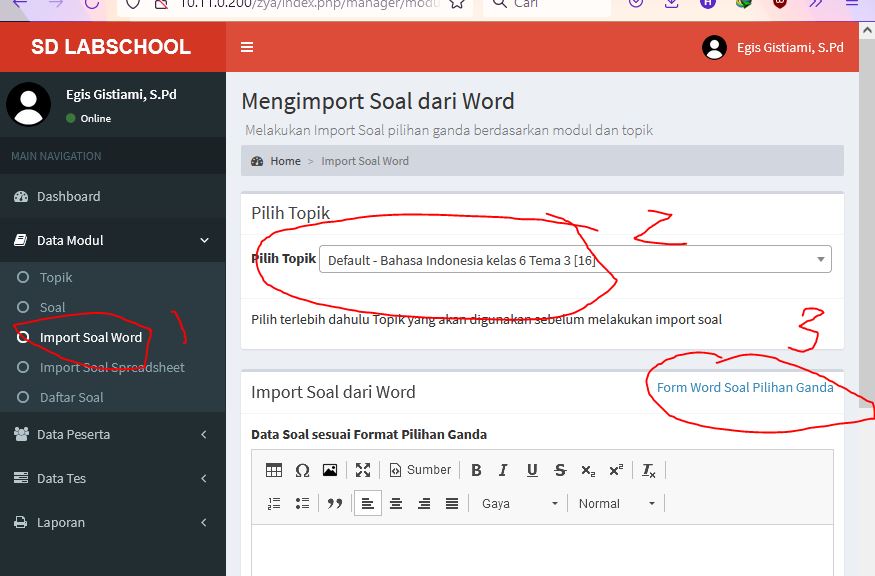Insert block quote in editor

tap(335, 503)
